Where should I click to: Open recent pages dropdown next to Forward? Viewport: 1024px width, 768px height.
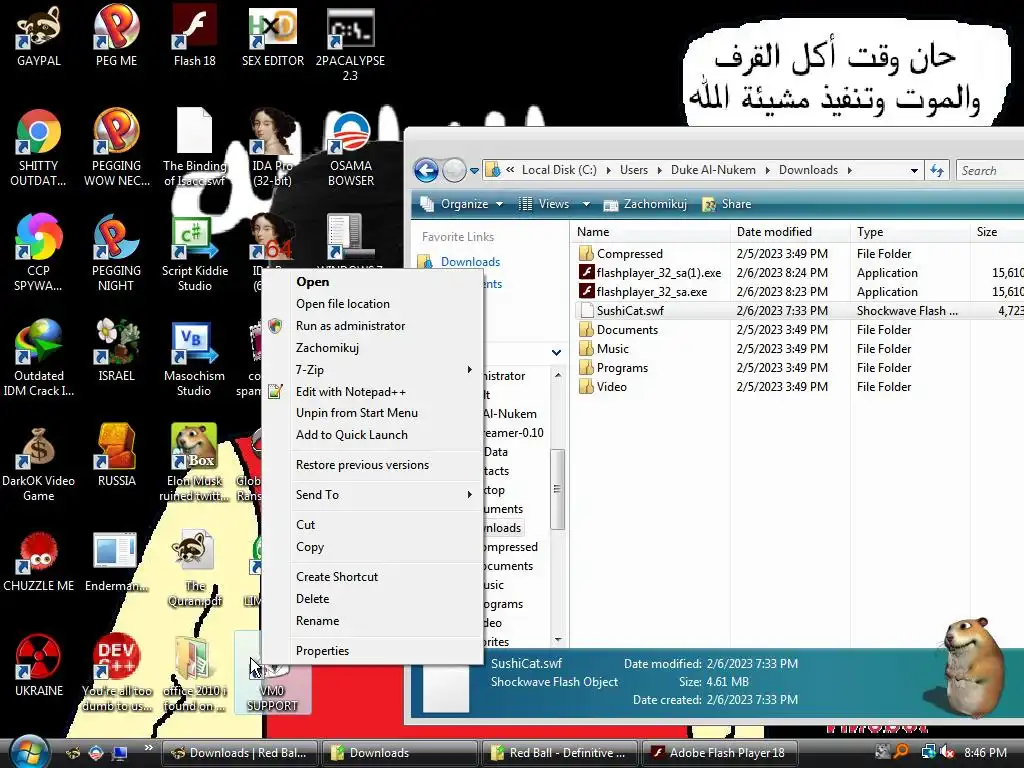(475, 171)
